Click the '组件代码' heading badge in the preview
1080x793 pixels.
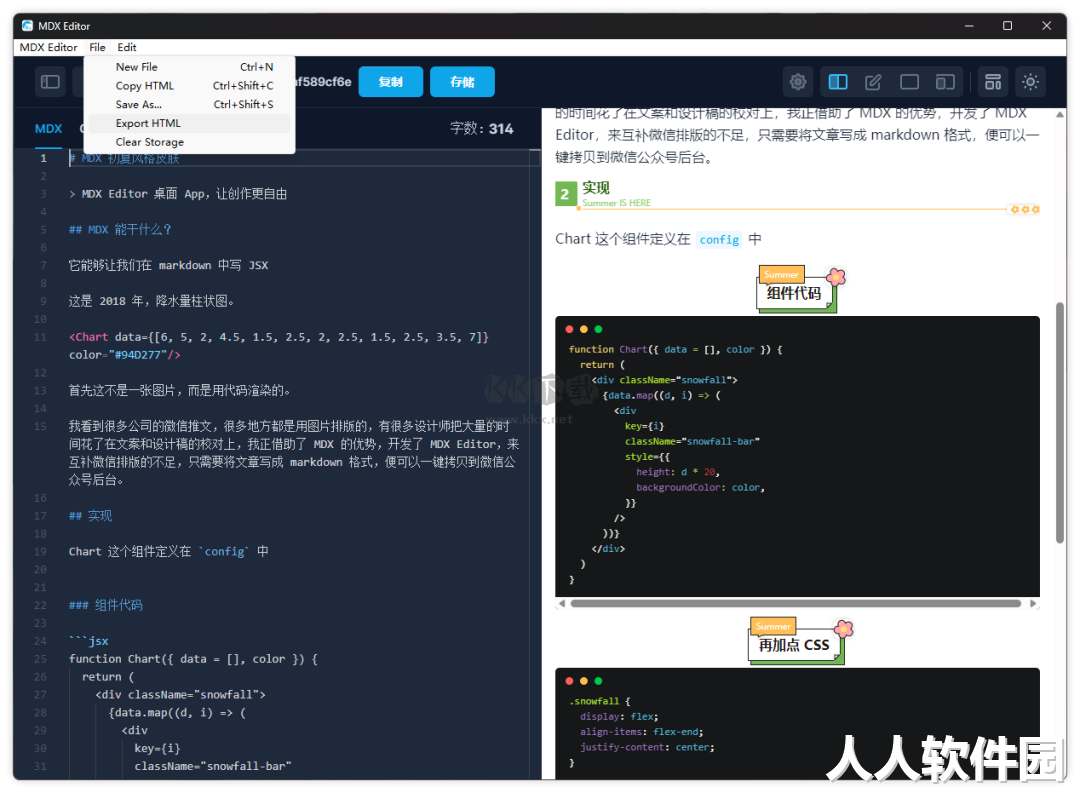[797, 291]
